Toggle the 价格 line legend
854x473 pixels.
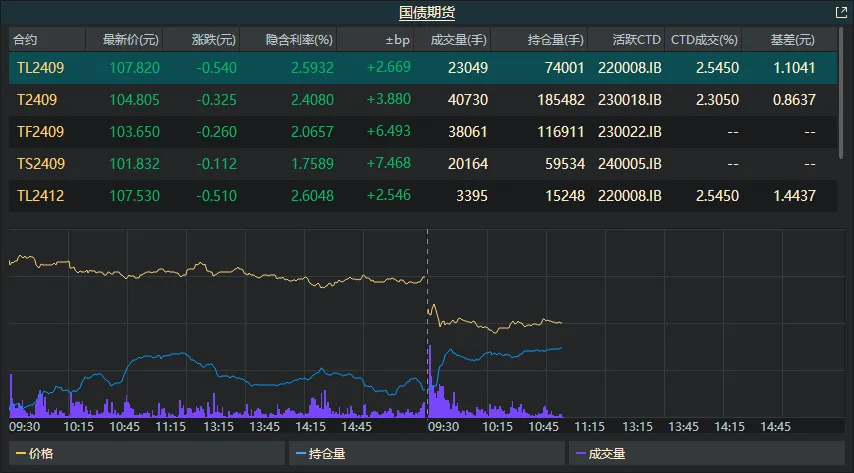(x=35, y=454)
